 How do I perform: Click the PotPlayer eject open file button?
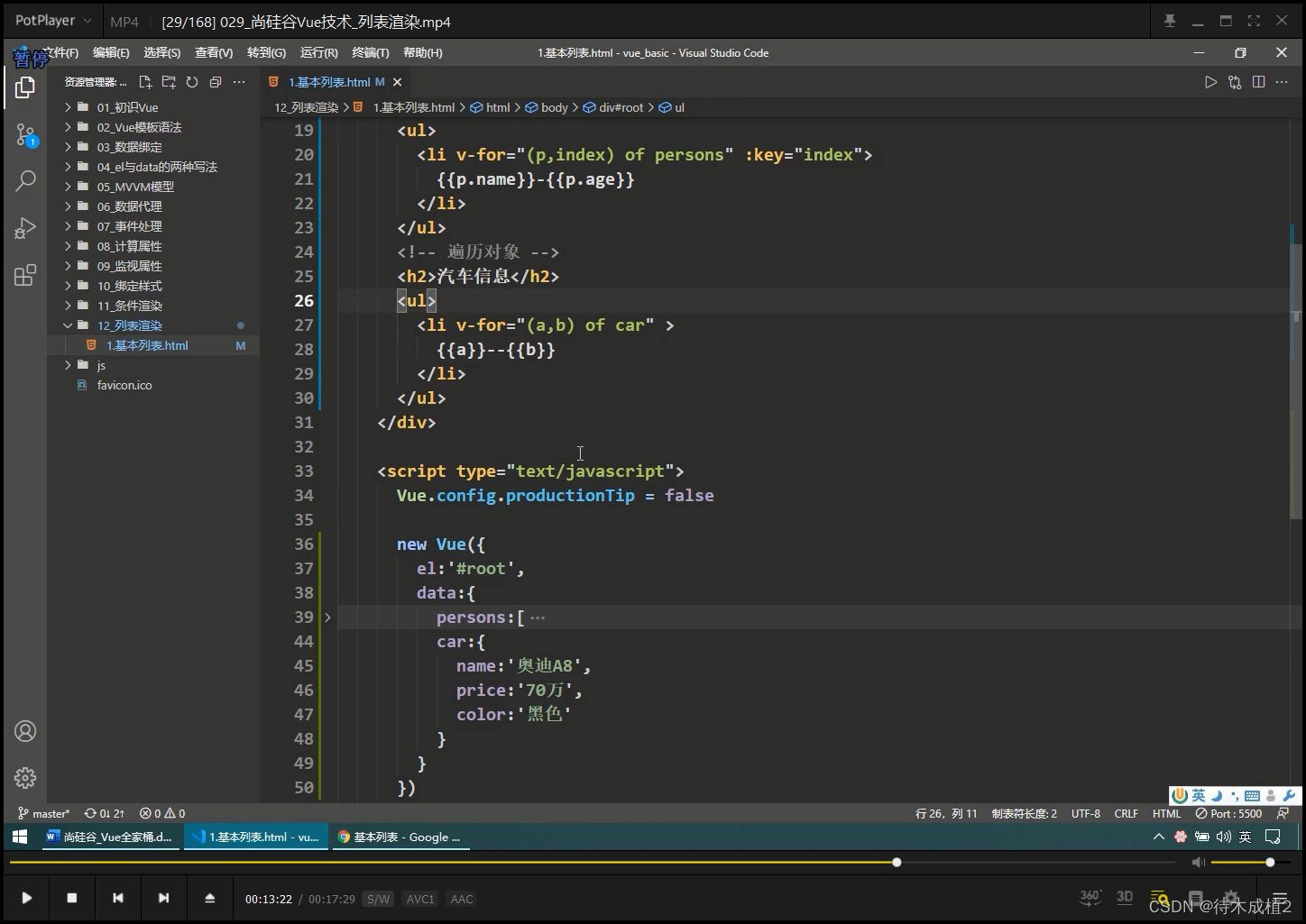tap(209, 898)
